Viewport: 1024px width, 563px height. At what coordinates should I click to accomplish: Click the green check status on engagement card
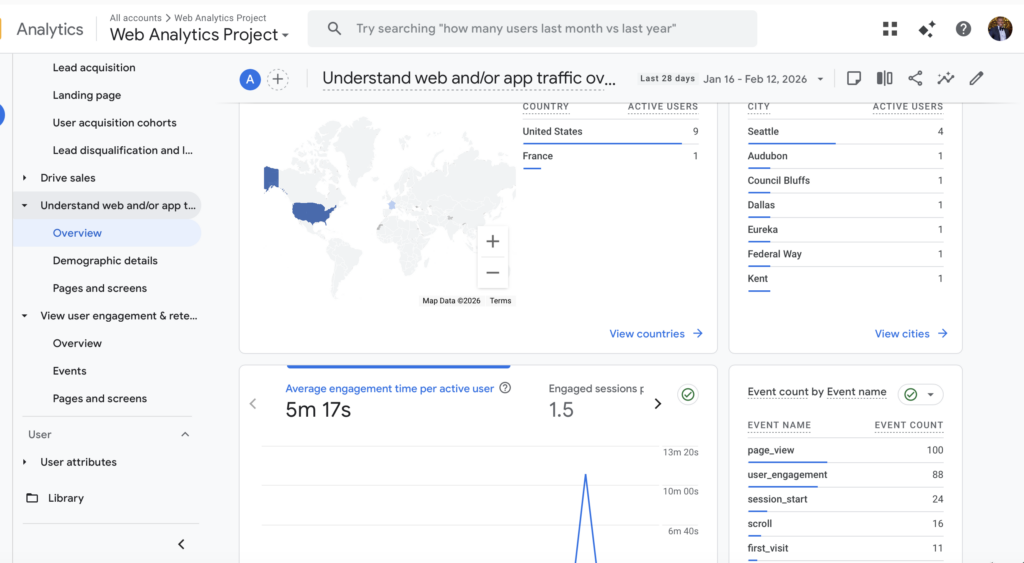coord(688,395)
